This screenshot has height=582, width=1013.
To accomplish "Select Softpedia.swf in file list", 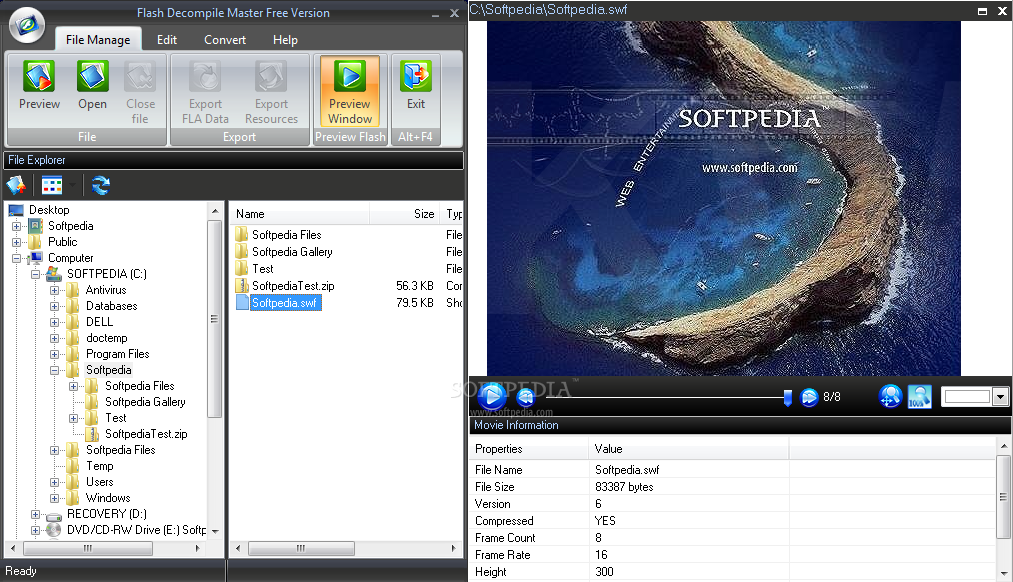I will [x=284, y=302].
